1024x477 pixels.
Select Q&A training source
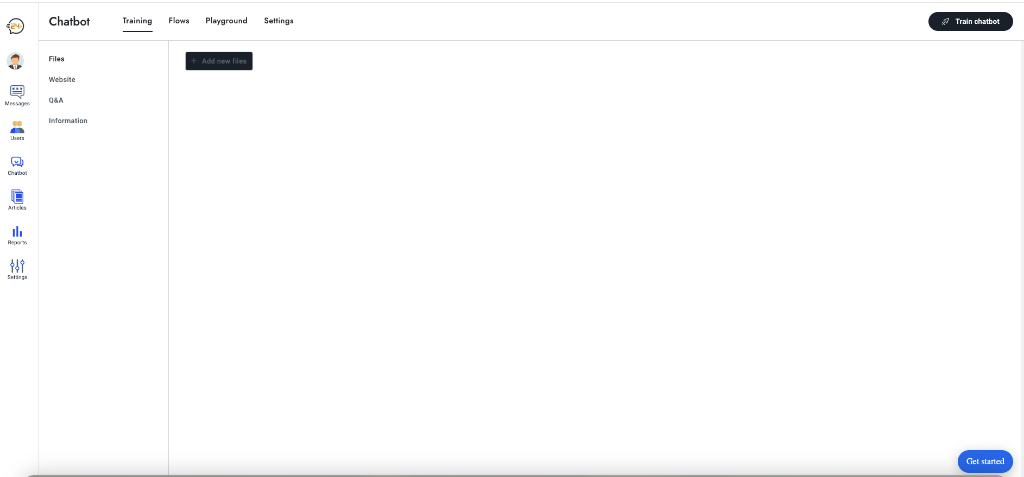point(56,101)
